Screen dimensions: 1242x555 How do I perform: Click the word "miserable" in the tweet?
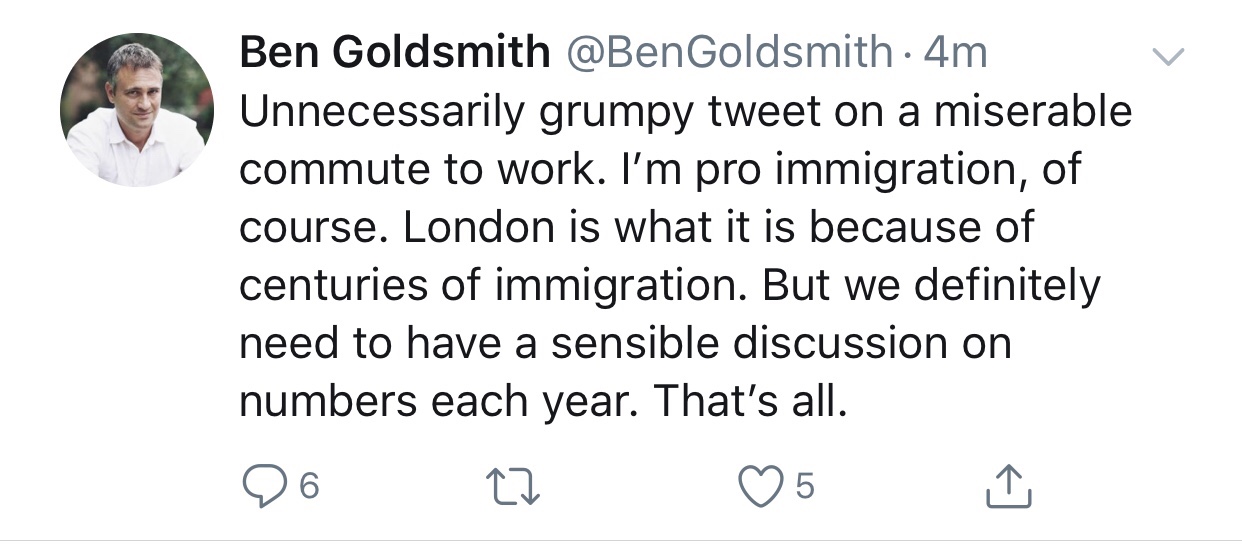(x=1033, y=113)
